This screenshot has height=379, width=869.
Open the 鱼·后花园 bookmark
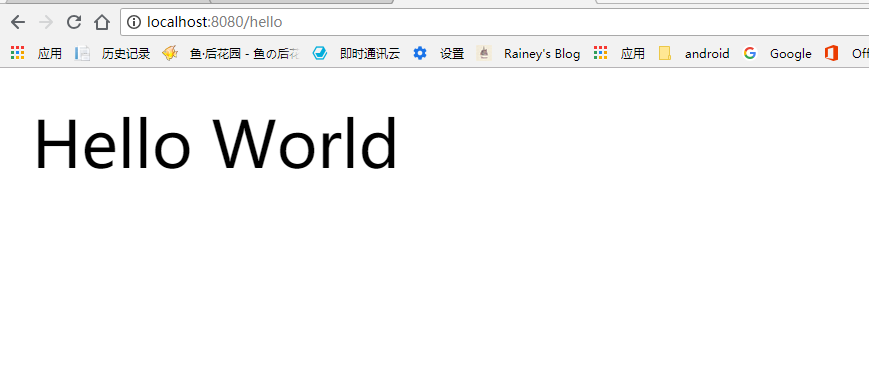point(244,54)
